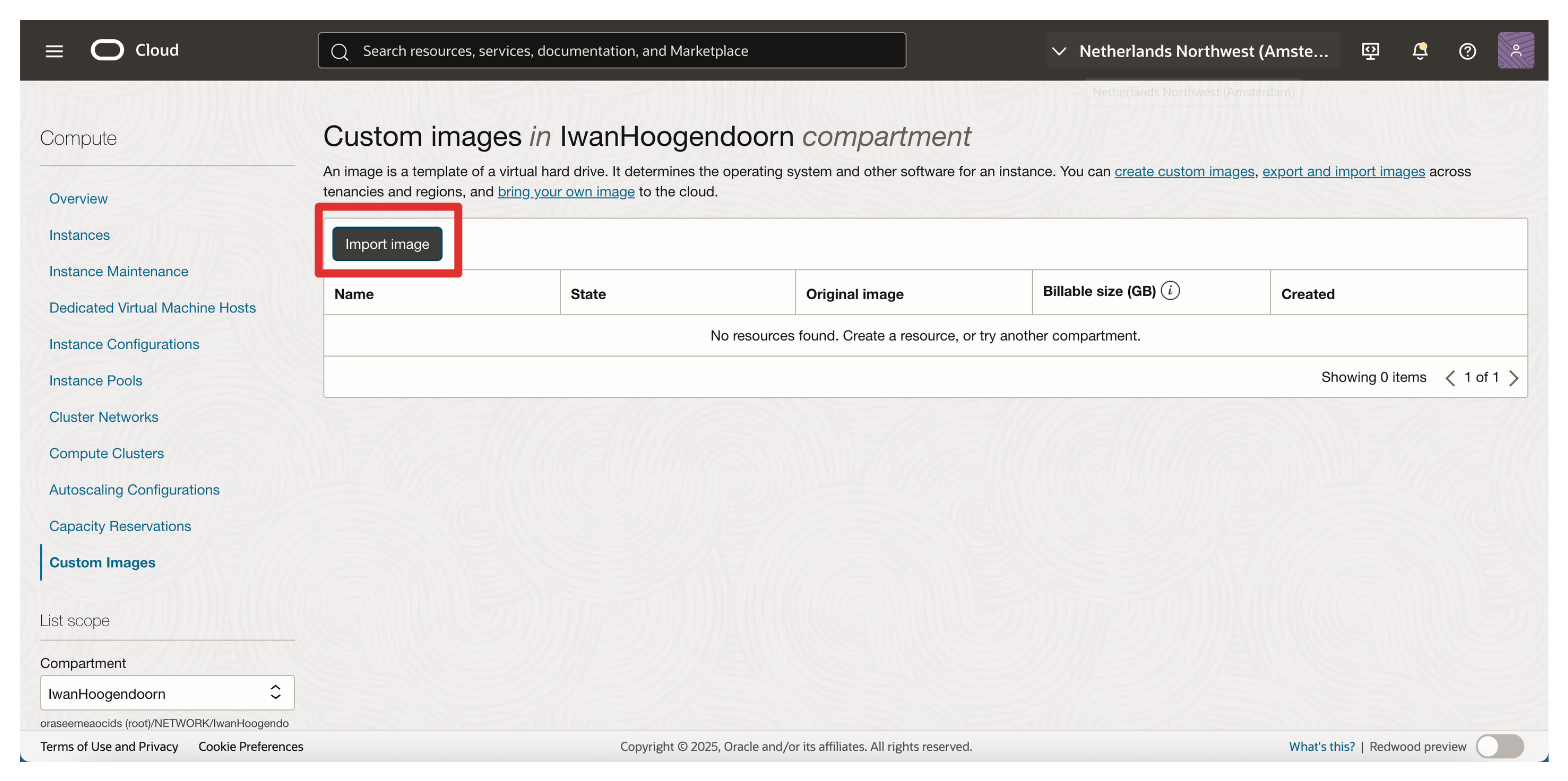Follow the 'create custom images' link
Image resolution: width=1568 pixels, height=781 pixels.
(1184, 172)
